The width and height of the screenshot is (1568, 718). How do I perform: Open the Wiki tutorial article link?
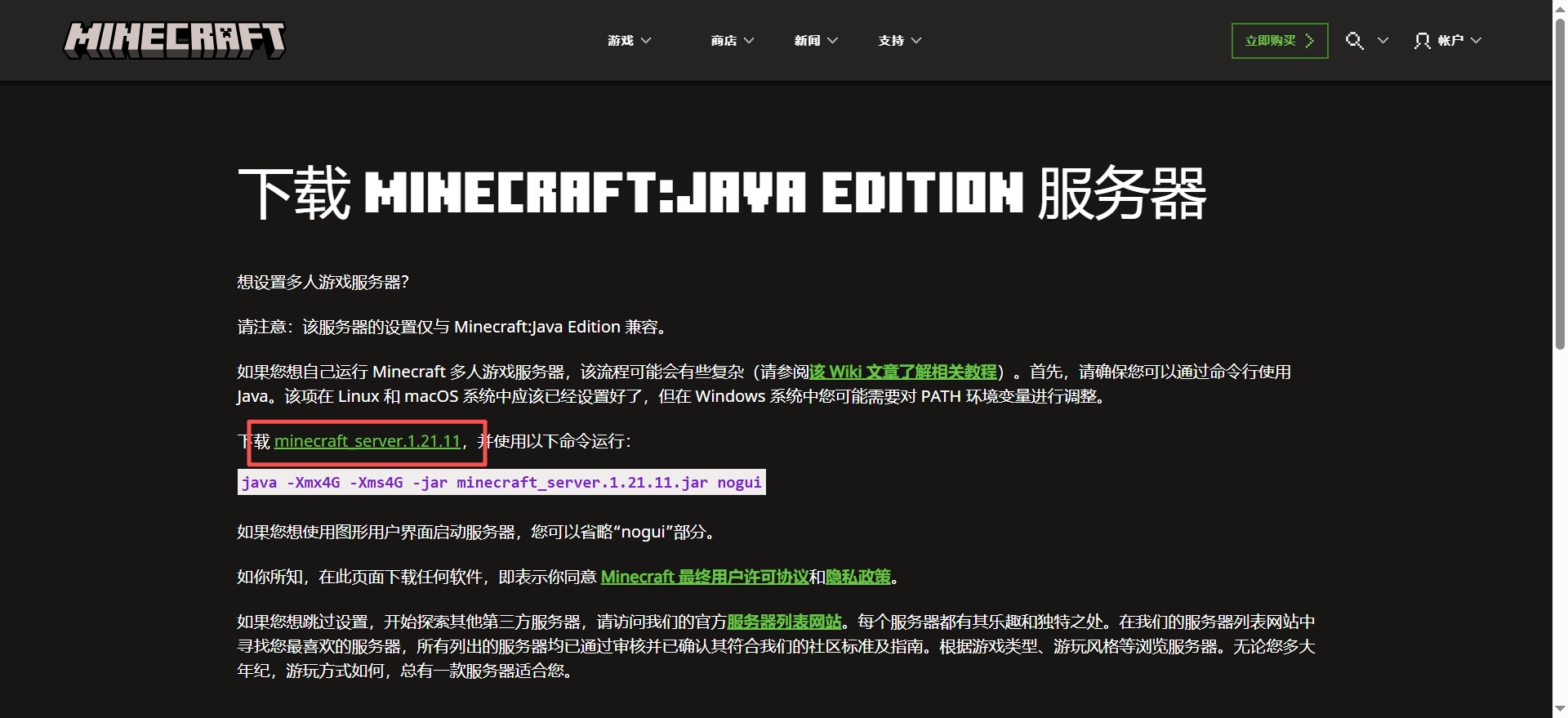pyautogui.click(x=903, y=372)
